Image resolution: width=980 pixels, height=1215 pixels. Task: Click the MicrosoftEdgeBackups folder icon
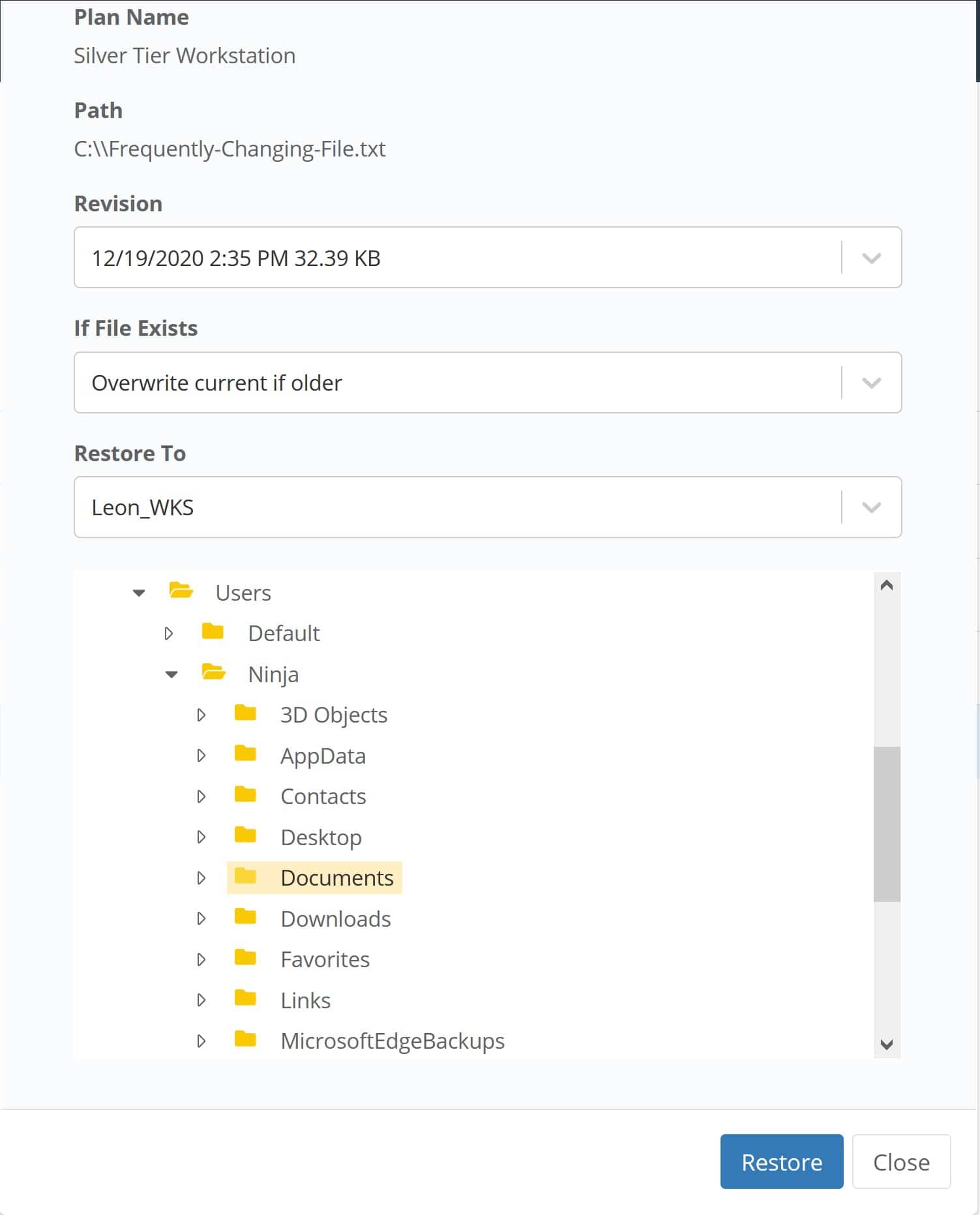pos(245,1040)
